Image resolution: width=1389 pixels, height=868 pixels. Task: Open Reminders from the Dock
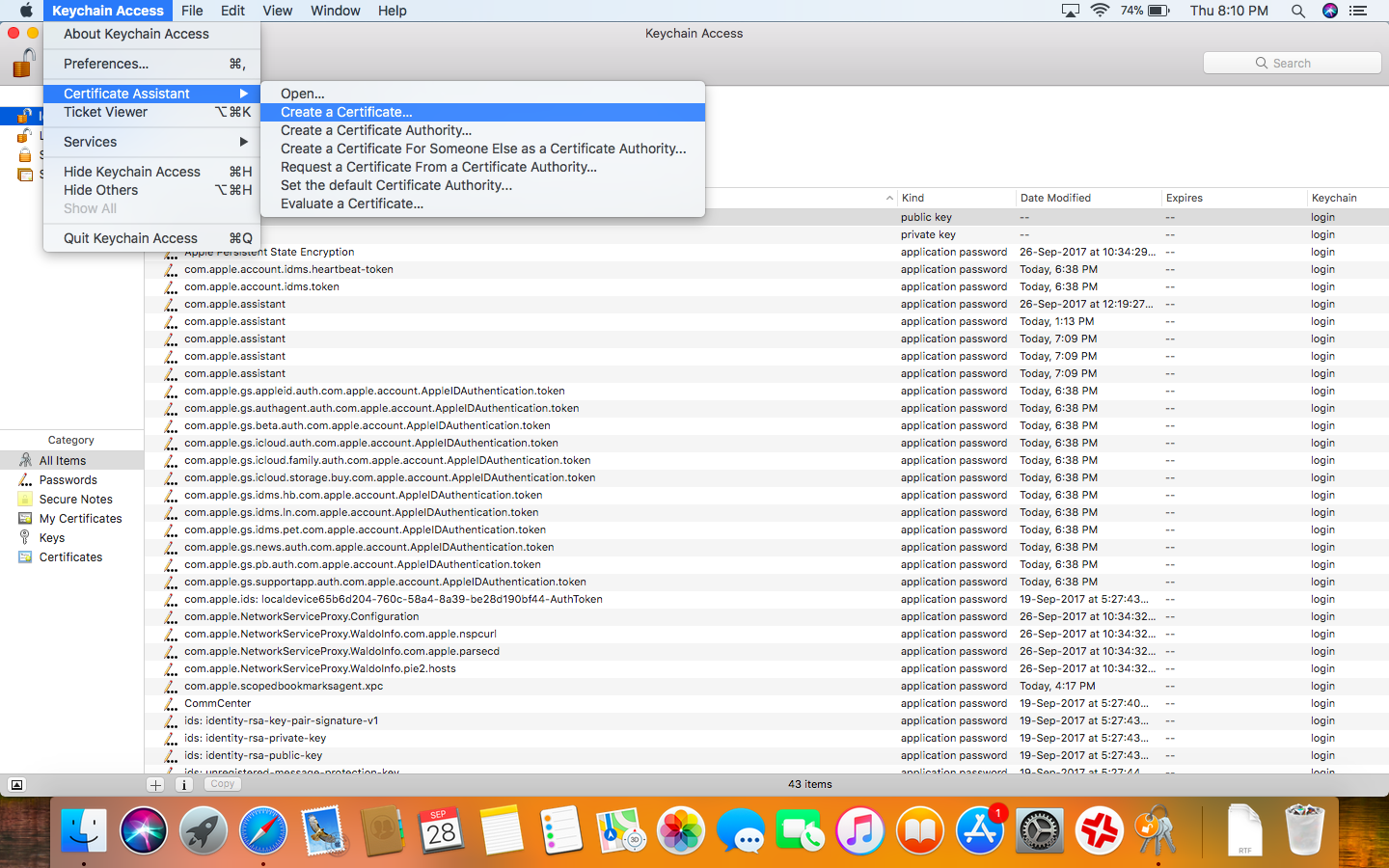(561, 830)
